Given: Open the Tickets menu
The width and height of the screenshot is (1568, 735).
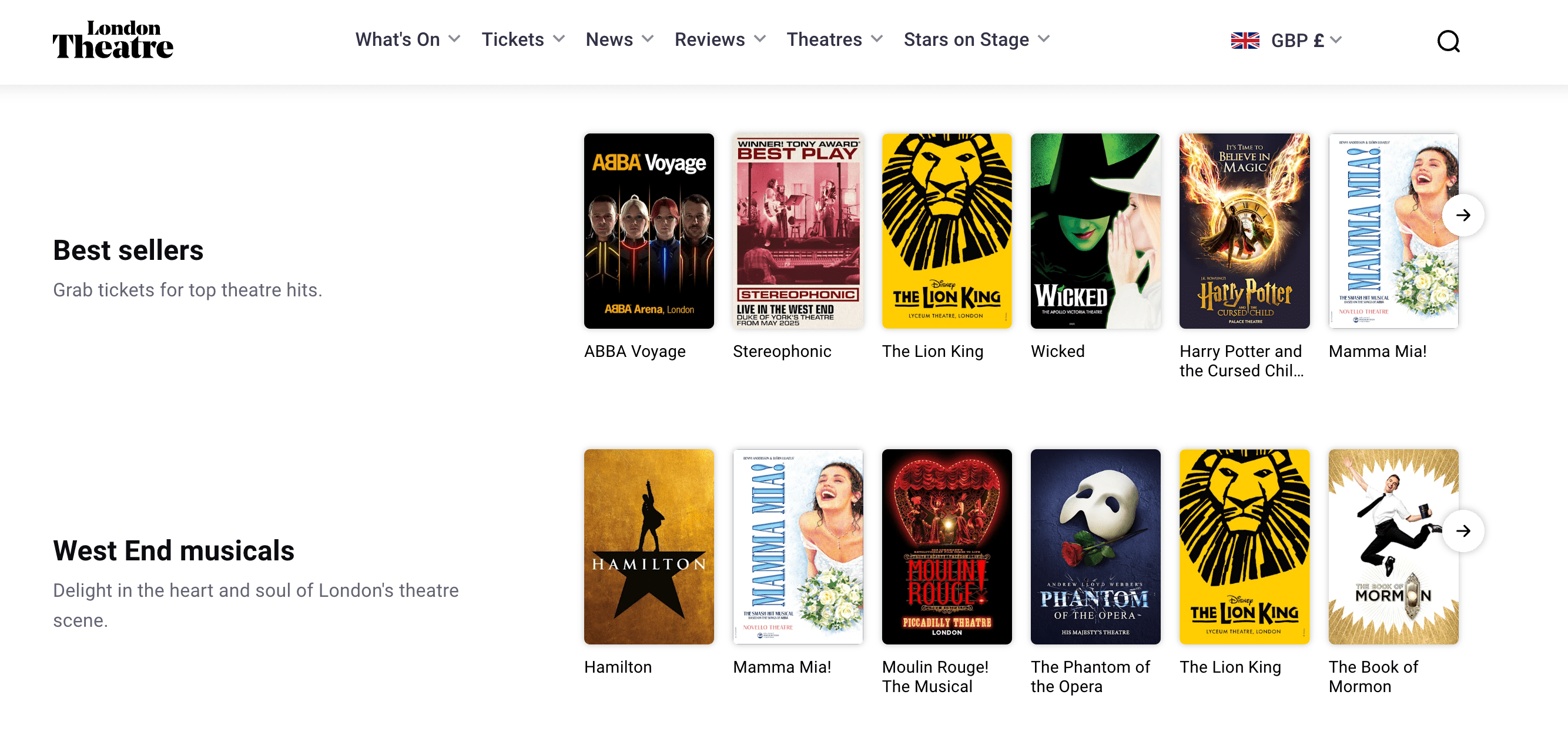Looking at the screenshot, I should [x=523, y=39].
